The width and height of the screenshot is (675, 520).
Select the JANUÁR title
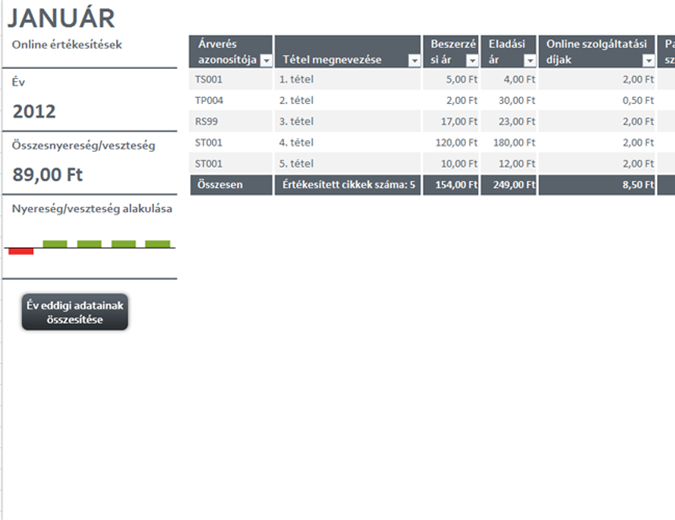[x=61, y=18]
